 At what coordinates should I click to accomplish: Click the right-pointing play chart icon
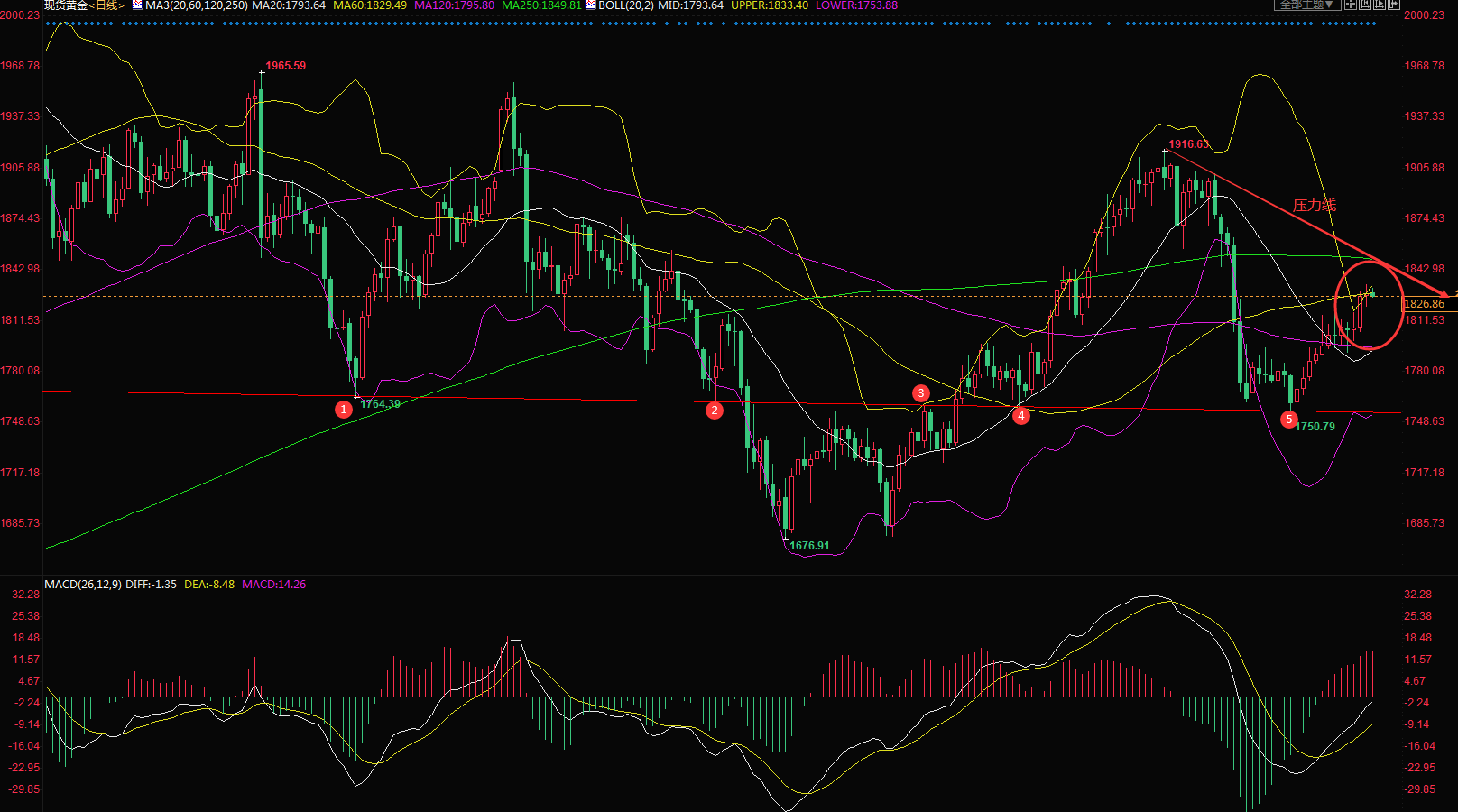pos(1380,5)
